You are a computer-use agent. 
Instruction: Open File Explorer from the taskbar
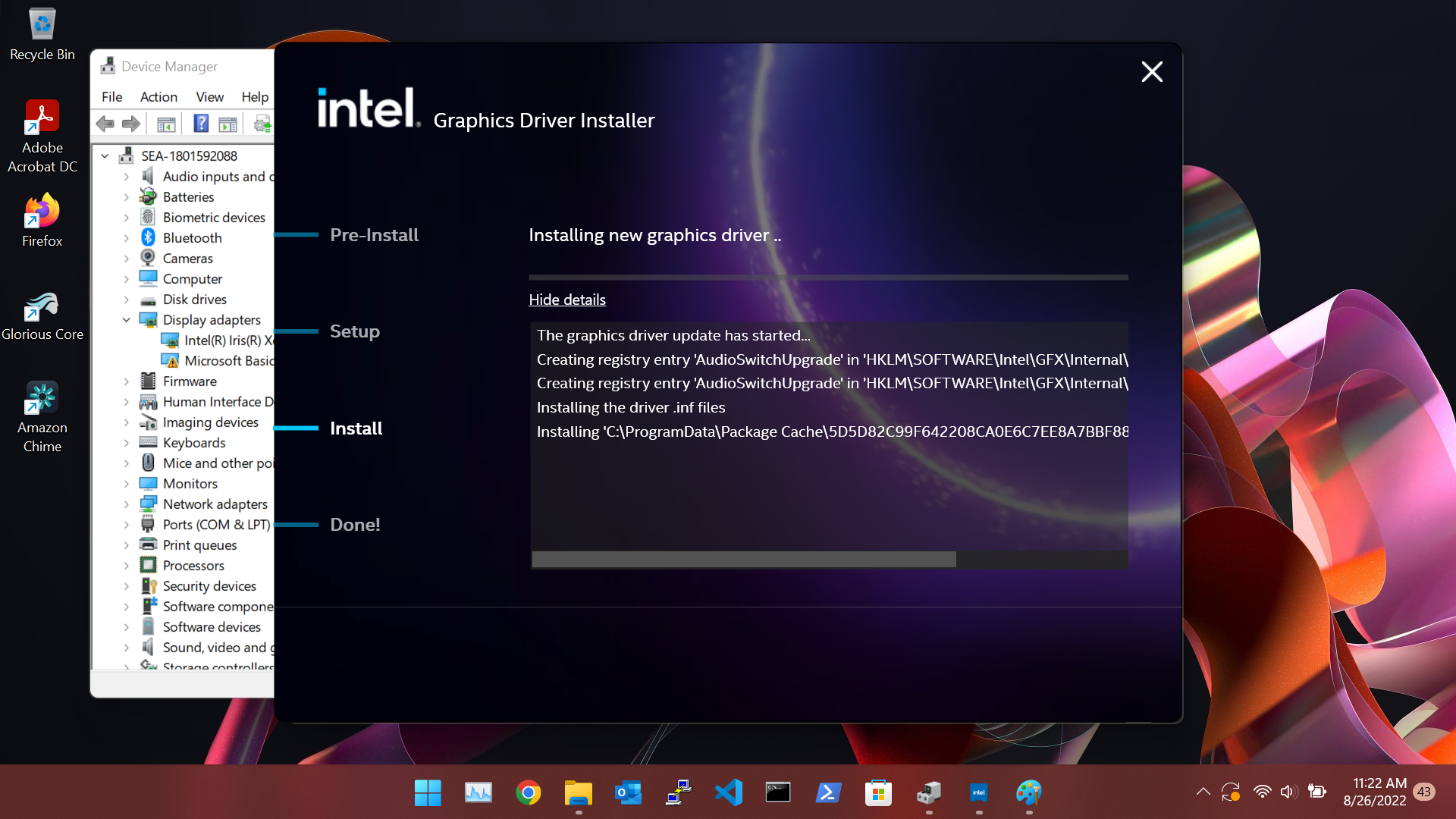[578, 793]
